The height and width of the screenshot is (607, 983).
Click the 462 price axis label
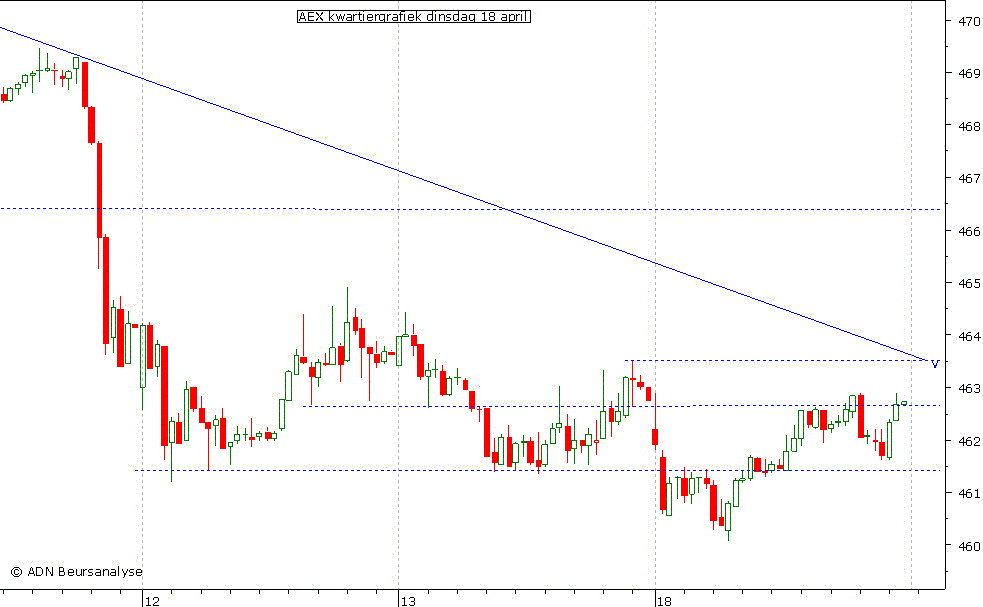(969, 441)
